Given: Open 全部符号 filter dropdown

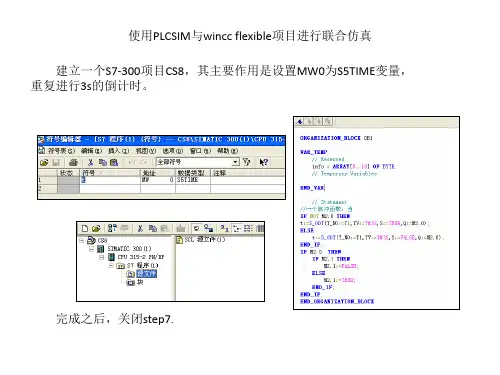Looking at the screenshot, I should point(236,162).
